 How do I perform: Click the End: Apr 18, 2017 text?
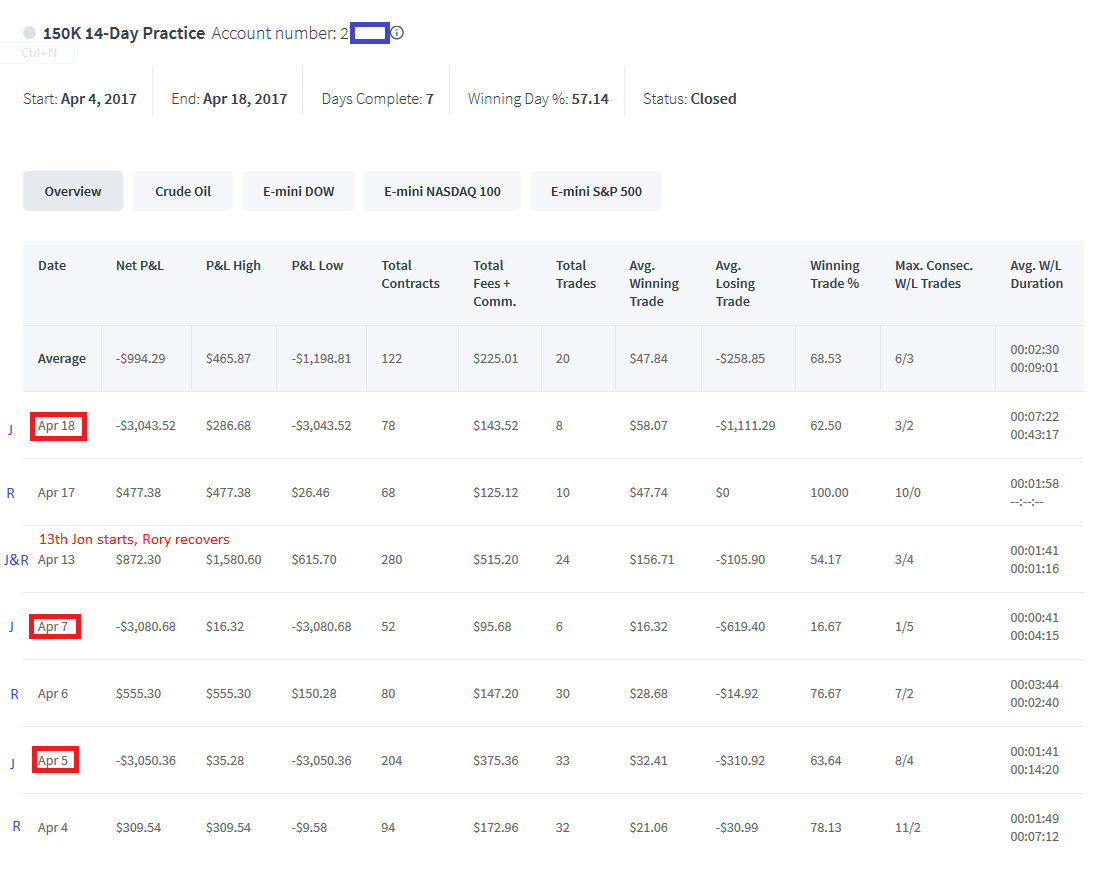coord(229,99)
